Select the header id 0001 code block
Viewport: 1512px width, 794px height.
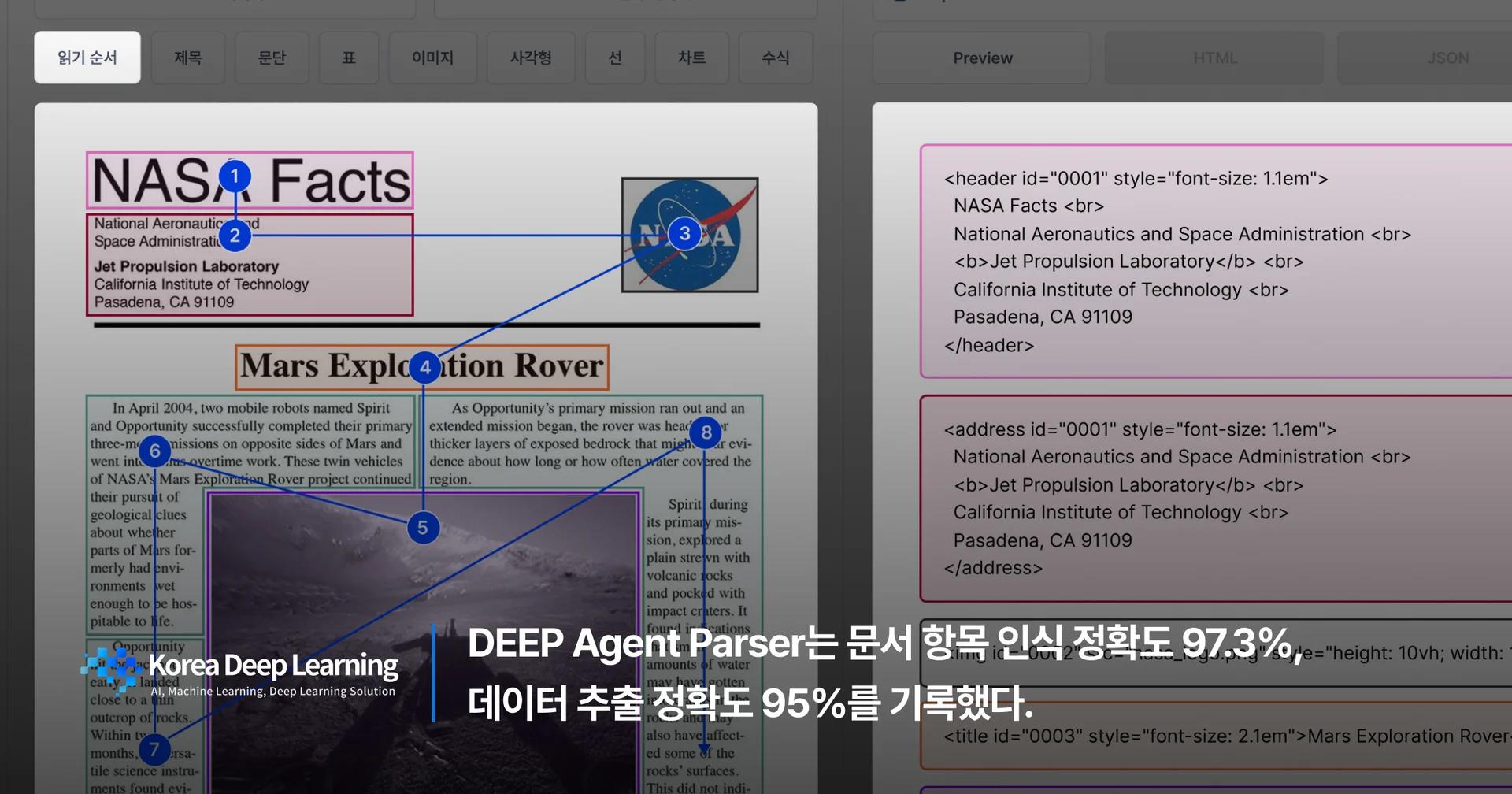(x=1213, y=262)
